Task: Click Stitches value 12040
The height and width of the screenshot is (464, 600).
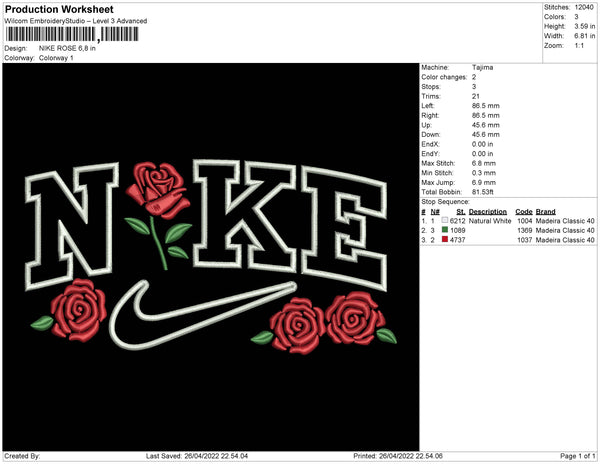Action: click(584, 7)
